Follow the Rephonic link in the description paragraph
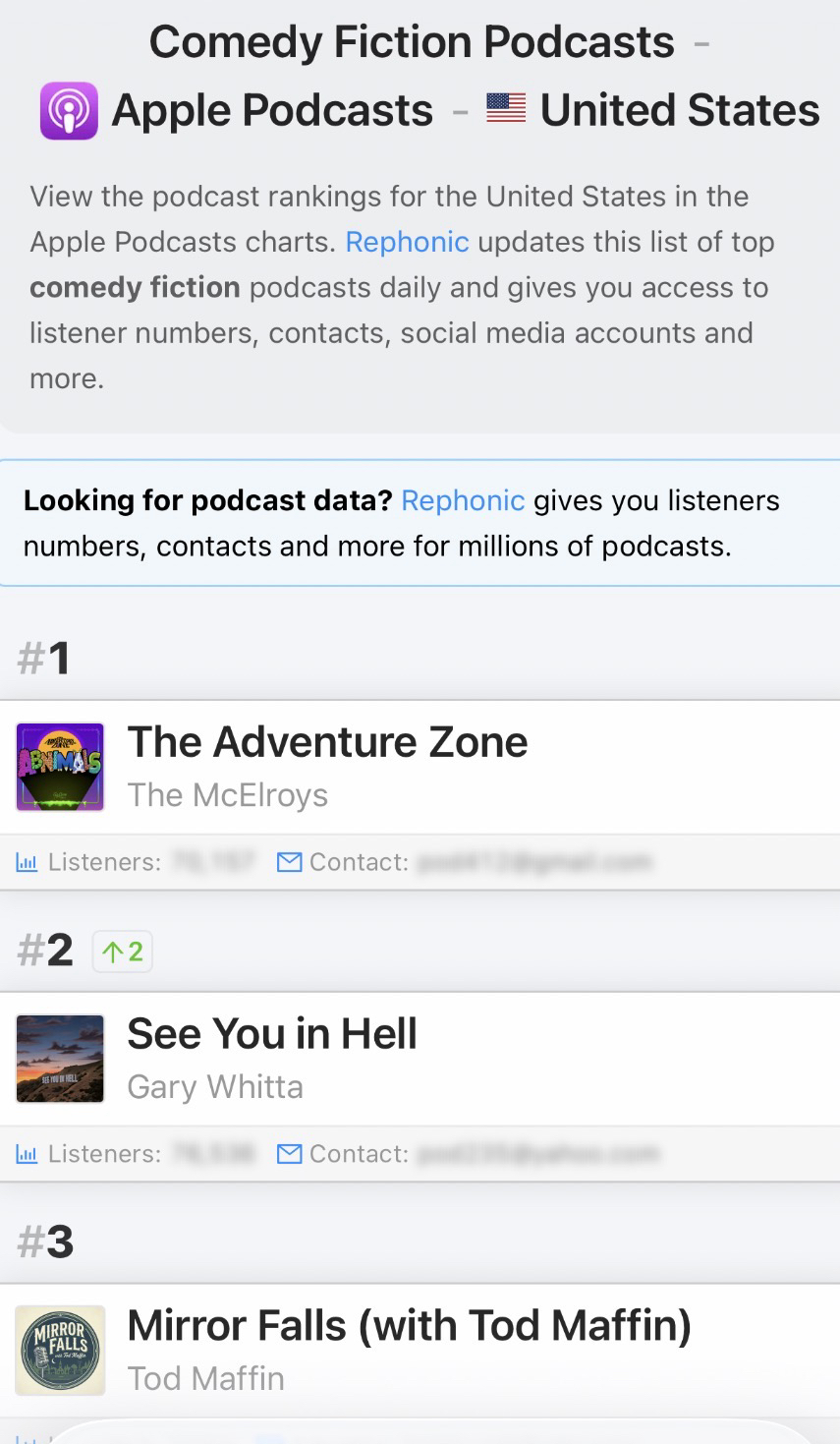840x1444 pixels. click(x=407, y=242)
